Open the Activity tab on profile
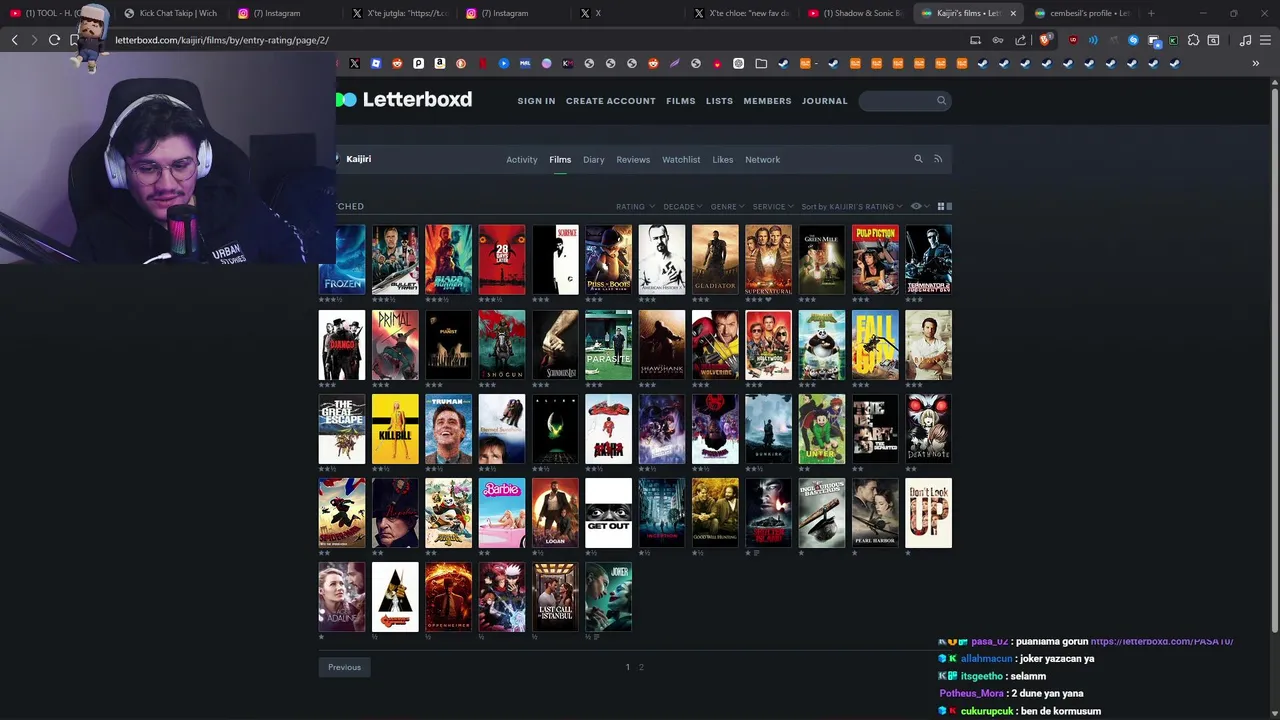This screenshot has height=720, width=1280. tap(521, 159)
